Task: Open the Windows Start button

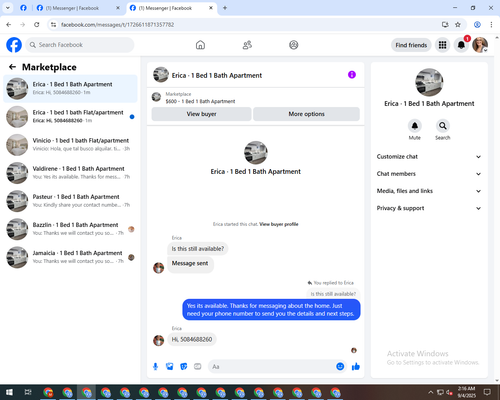Action: [9, 392]
